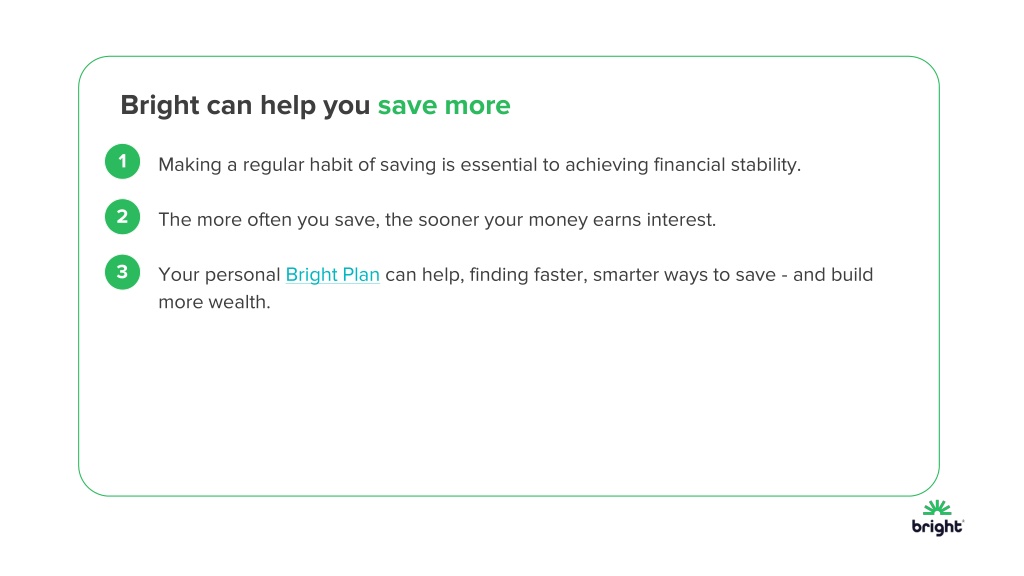The width and height of the screenshot is (1024, 576).
Task: Click the sentence about a regular saving habit
Action: pos(479,165)
